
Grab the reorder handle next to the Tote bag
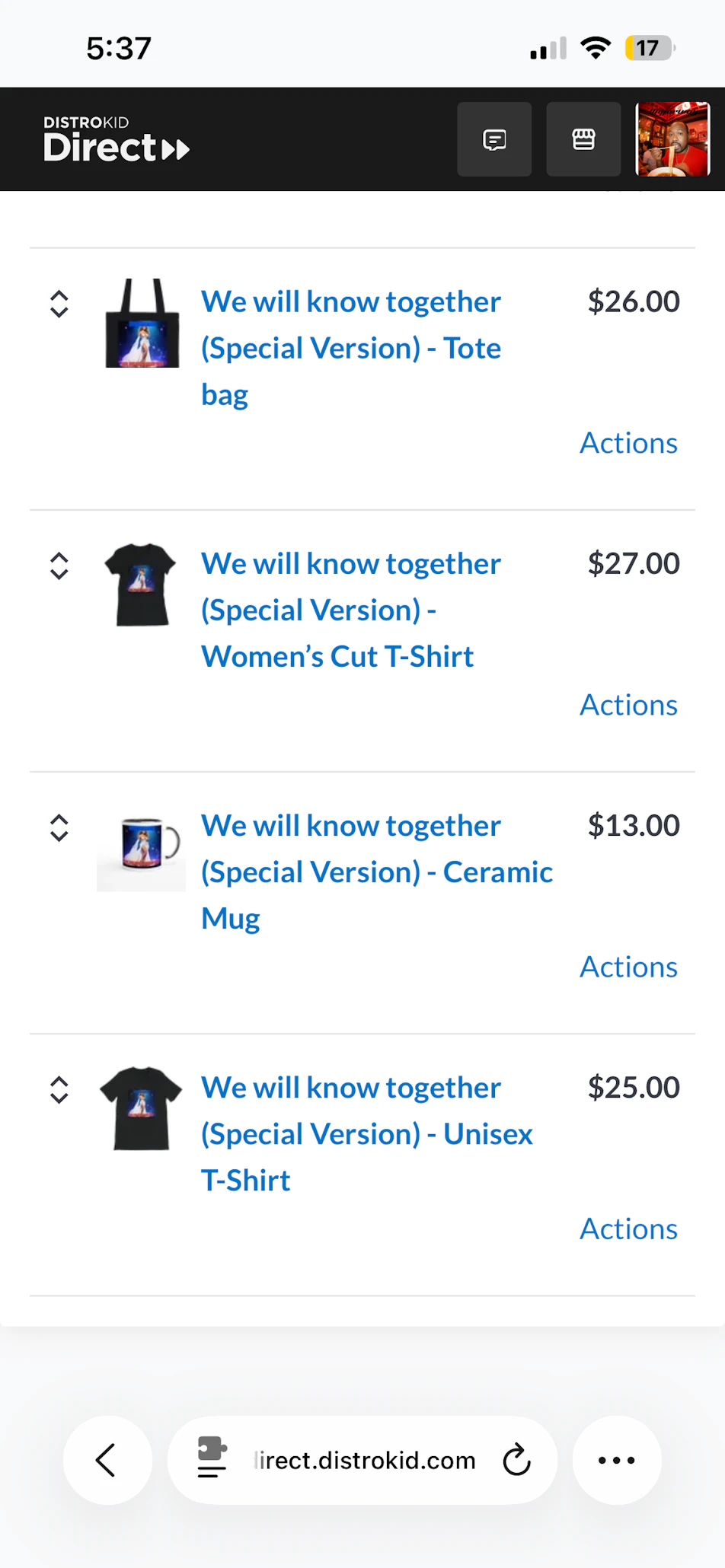(59, 303)
